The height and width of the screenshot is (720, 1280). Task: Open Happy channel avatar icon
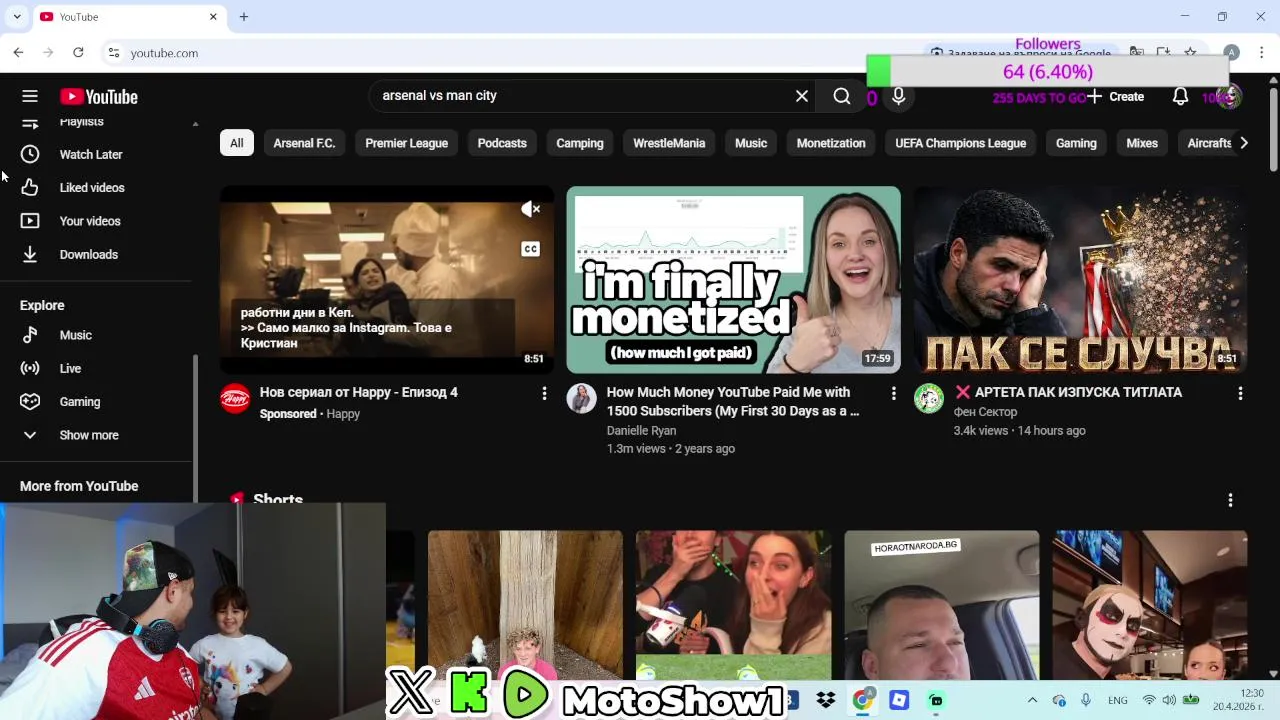(x=235, y=399)
